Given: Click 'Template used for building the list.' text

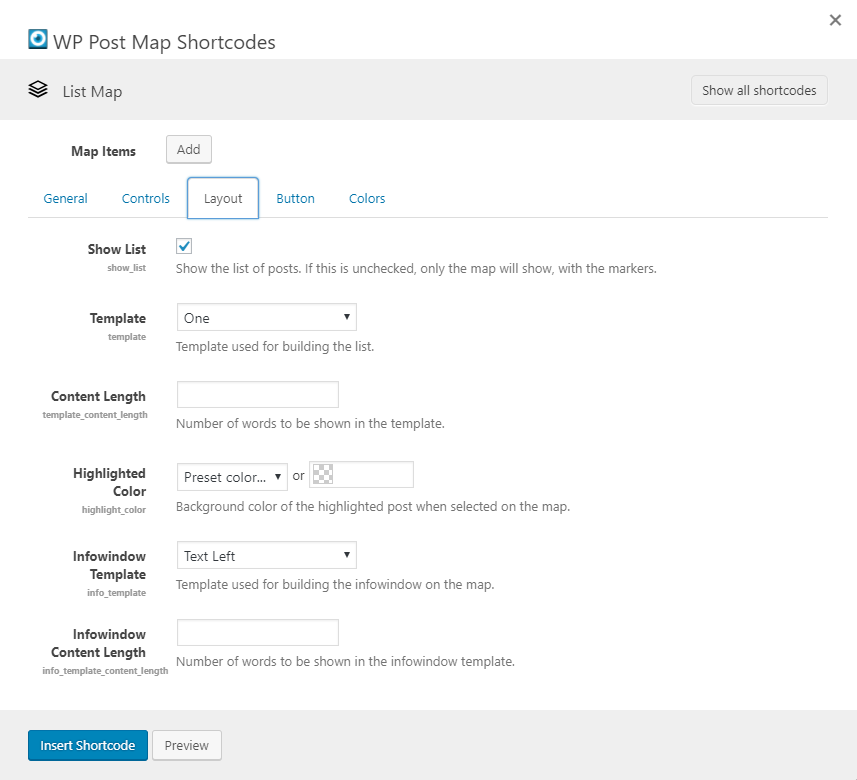Looking at the screenshot, I should [275, 347].
